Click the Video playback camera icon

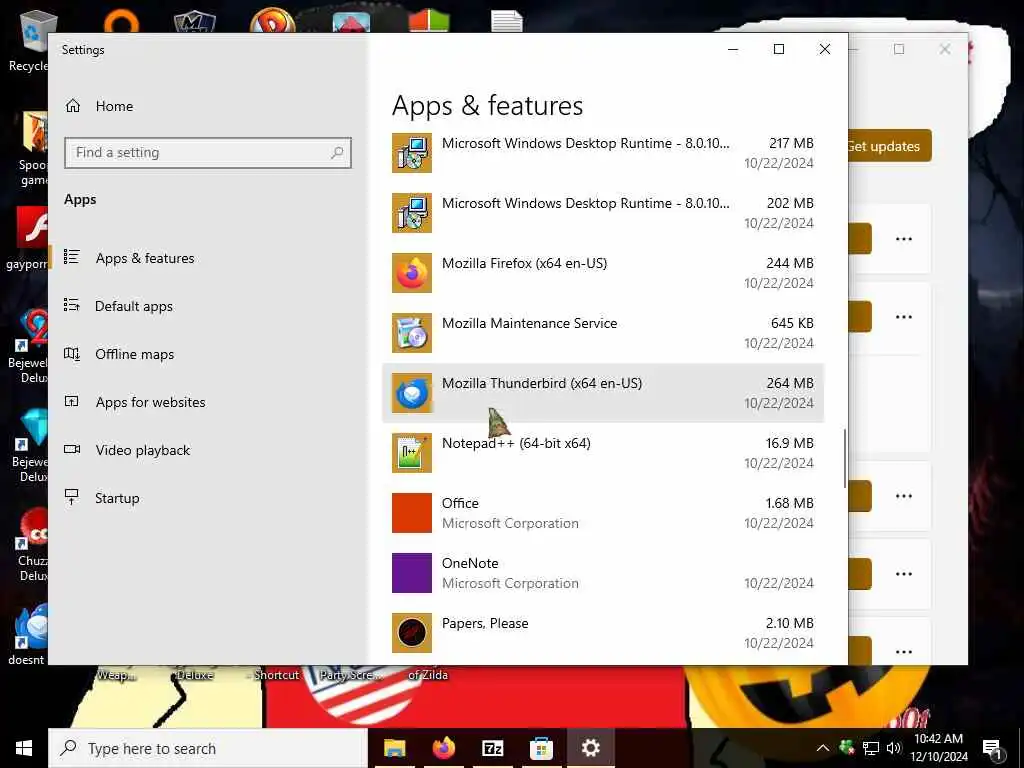pyautogui.click(x=72, y=449)
